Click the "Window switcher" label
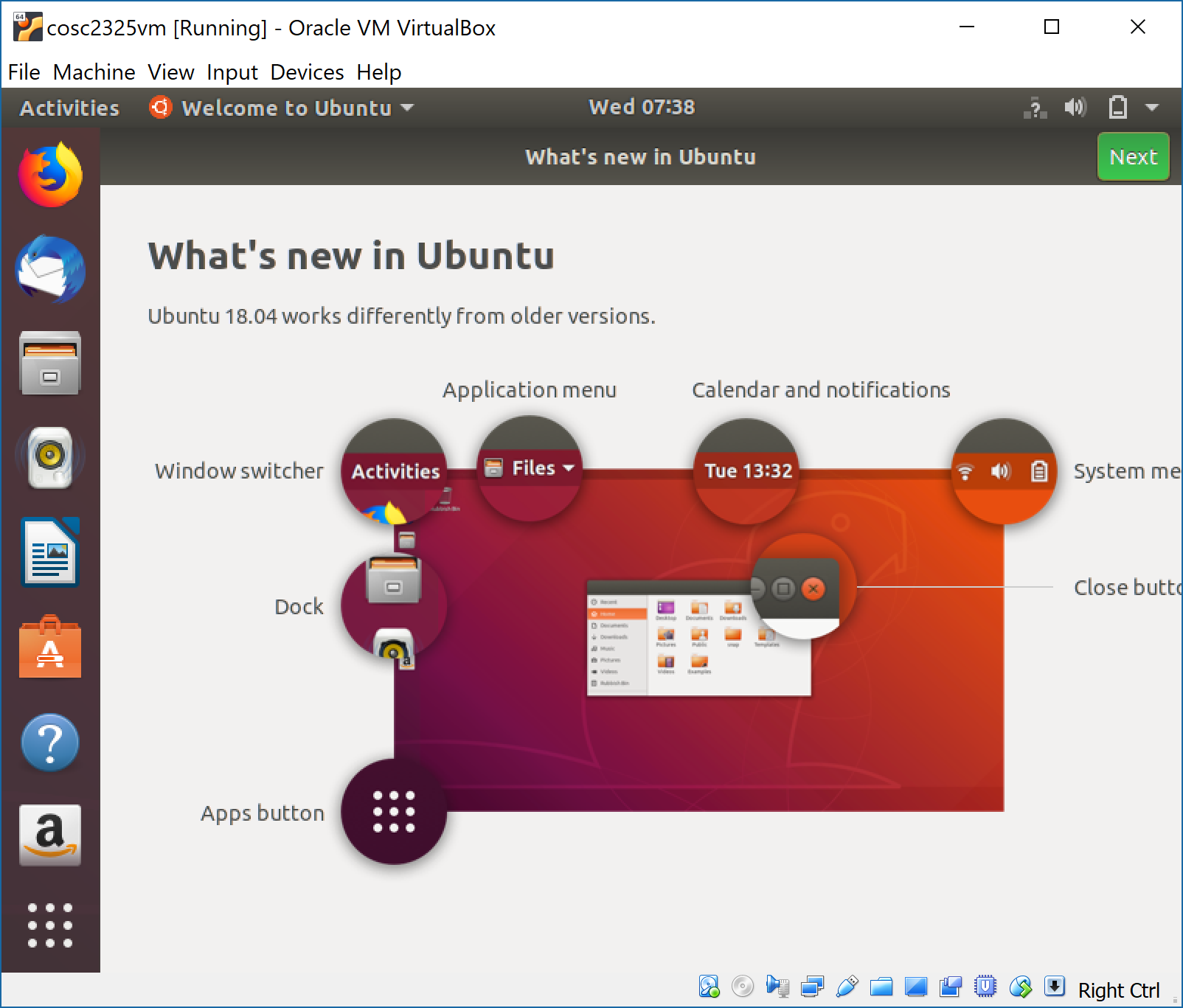Image resolution: width=1183 pixels, height=1008 pixels. [239, 471]
